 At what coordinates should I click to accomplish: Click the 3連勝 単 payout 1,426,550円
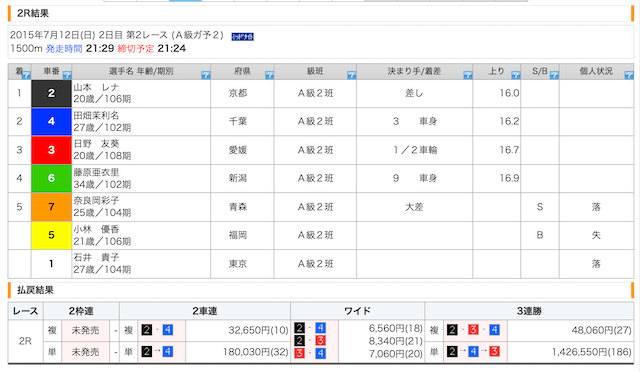(x=591, y=352)
